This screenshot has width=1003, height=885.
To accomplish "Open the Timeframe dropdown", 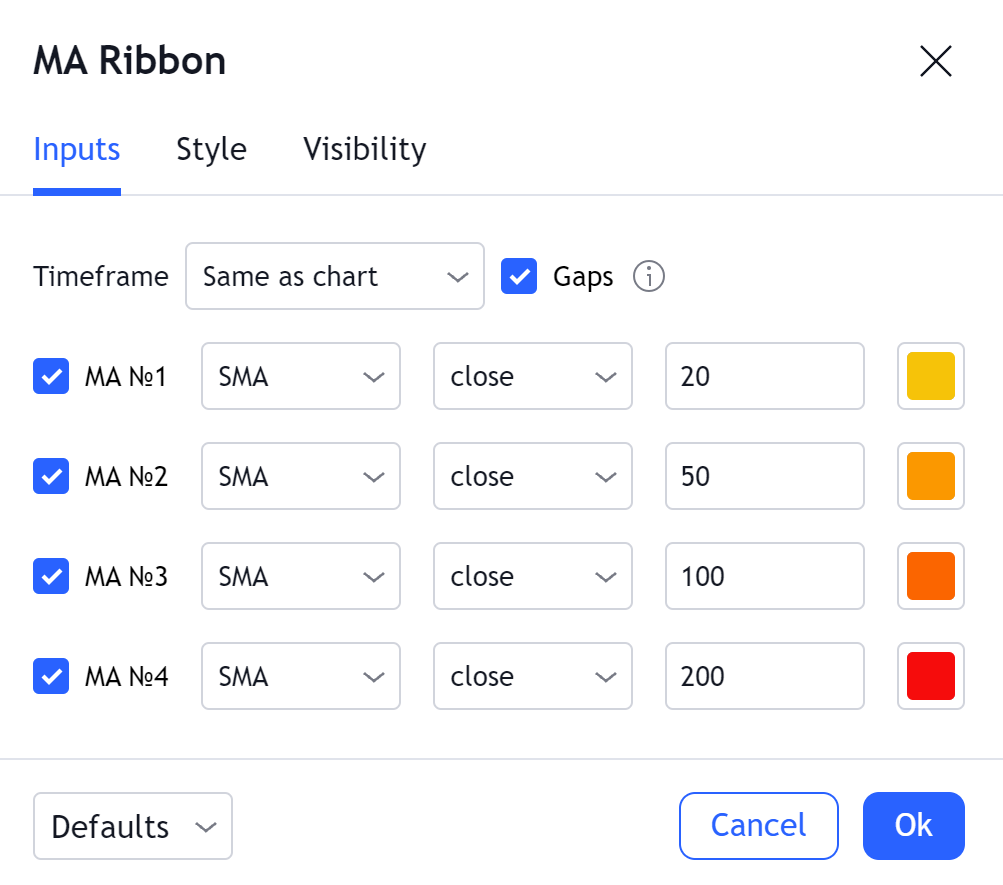I will [x=334, y=276].
